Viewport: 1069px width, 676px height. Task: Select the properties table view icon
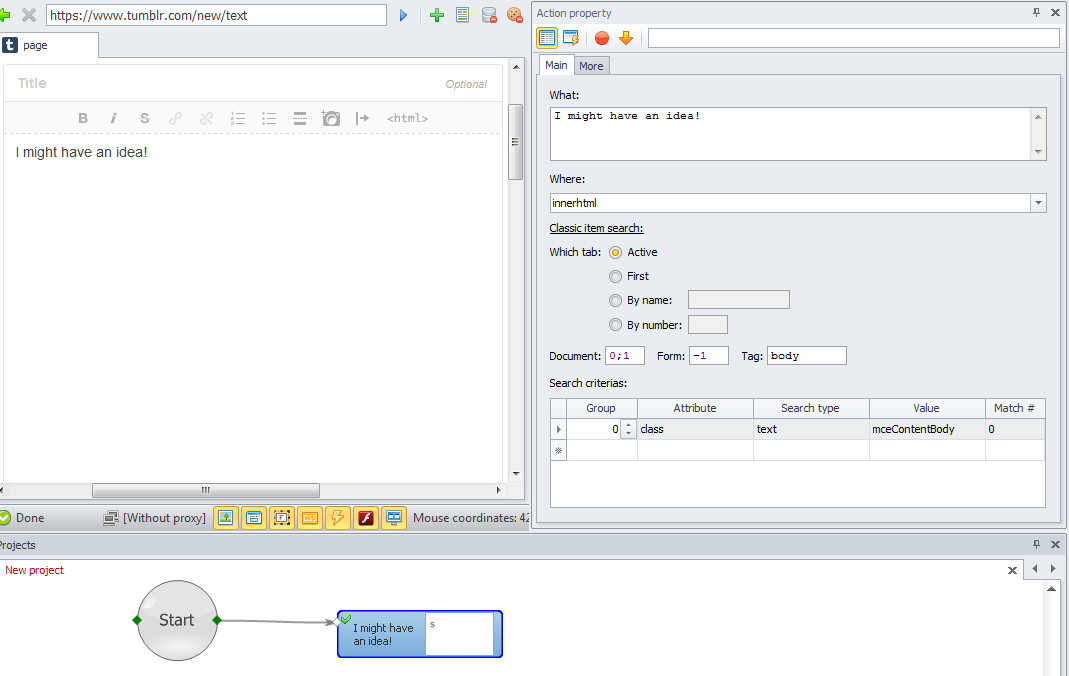pyautogui.click(x=547, y=37)
